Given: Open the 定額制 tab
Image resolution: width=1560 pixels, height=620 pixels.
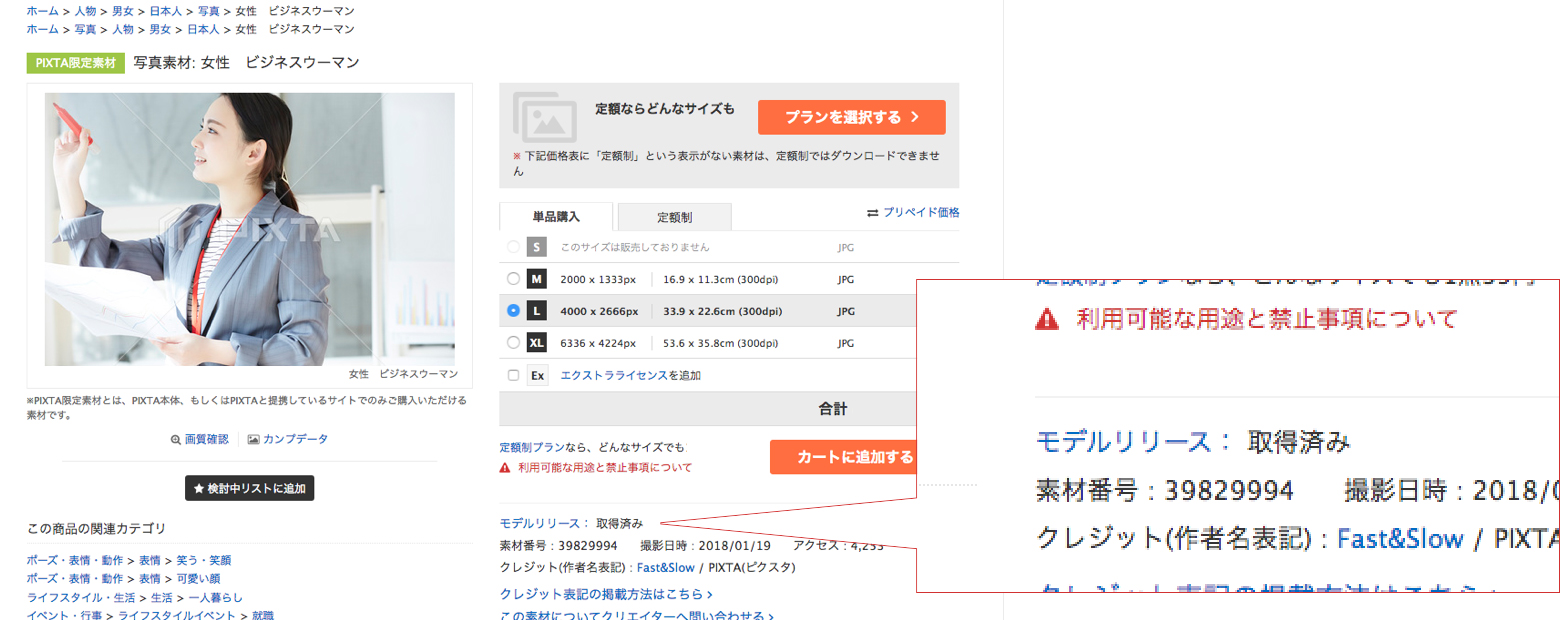Looking at the screenshot, I should (675, 216).
